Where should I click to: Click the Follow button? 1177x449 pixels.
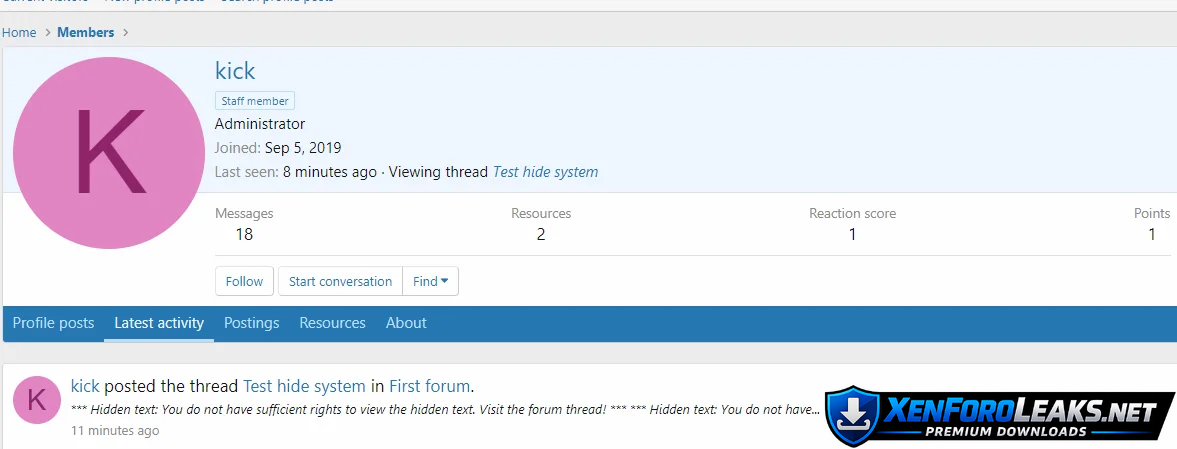(x=244, y=282)
